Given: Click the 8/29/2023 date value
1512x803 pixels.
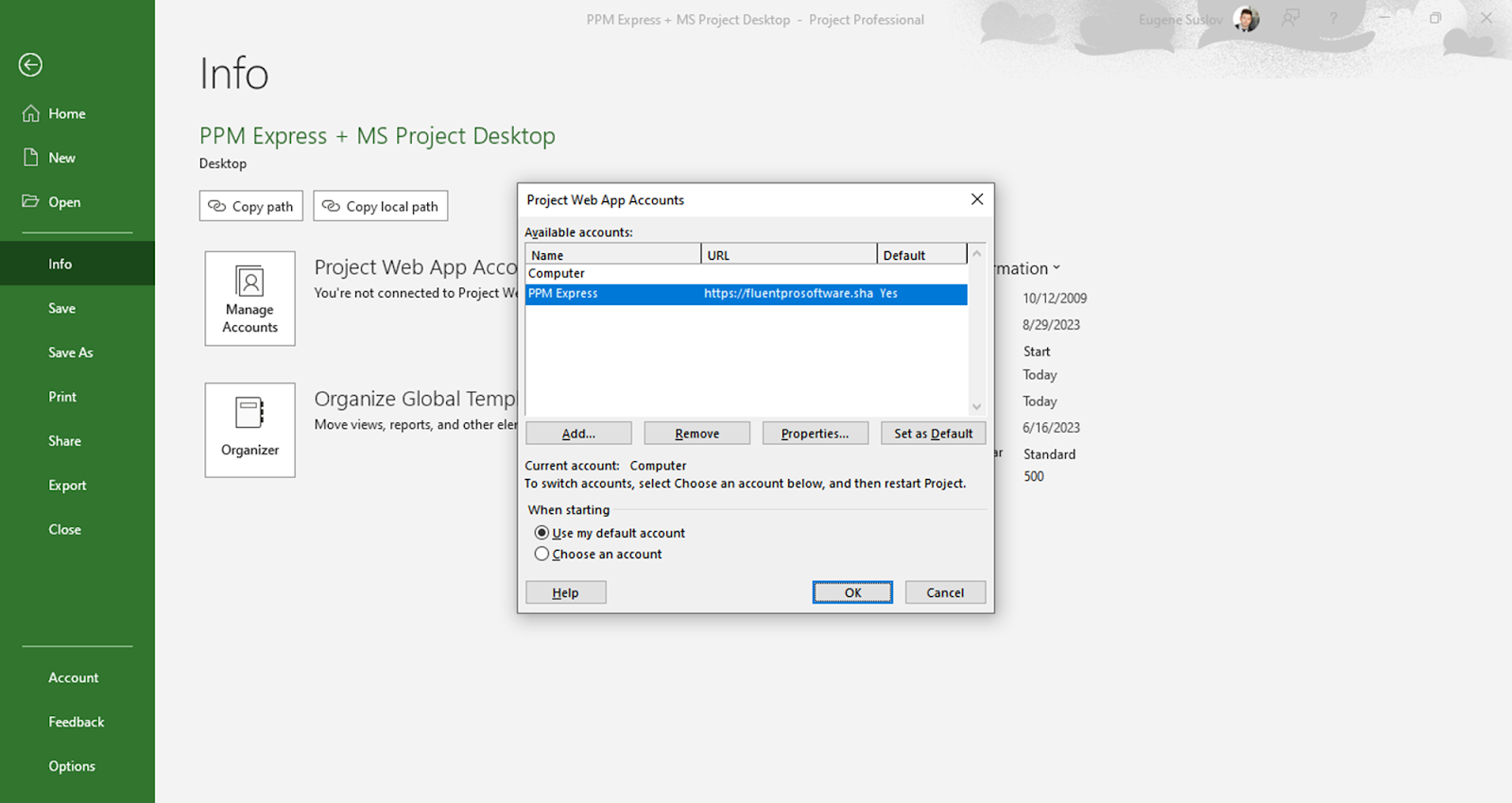Looking at the screenshot, I should 1051,324.
